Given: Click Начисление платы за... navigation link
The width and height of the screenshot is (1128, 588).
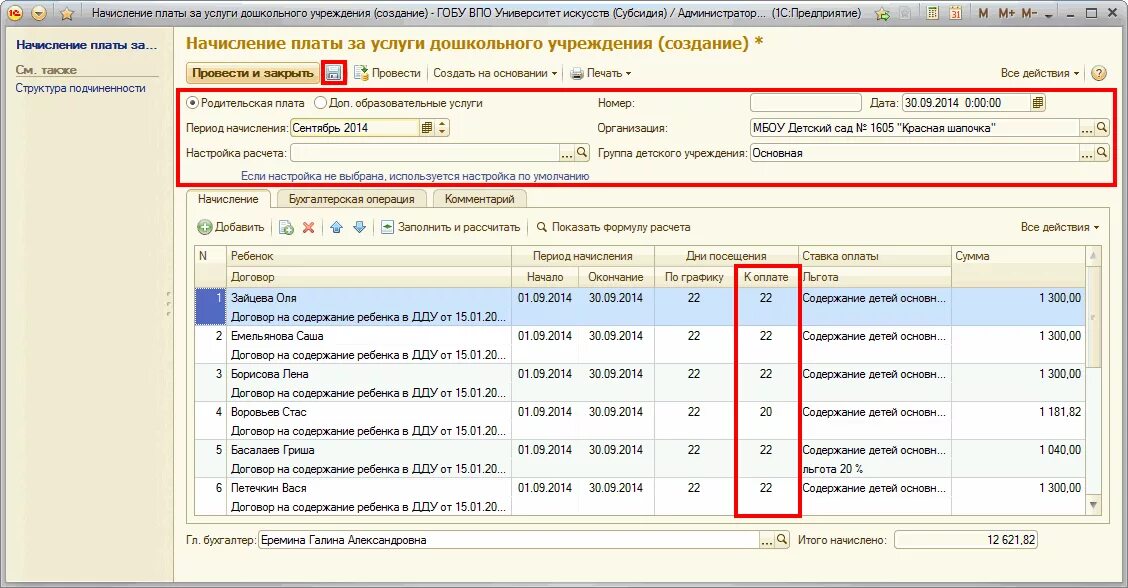Looking at the screenshot, I should [x=86, y=45].
